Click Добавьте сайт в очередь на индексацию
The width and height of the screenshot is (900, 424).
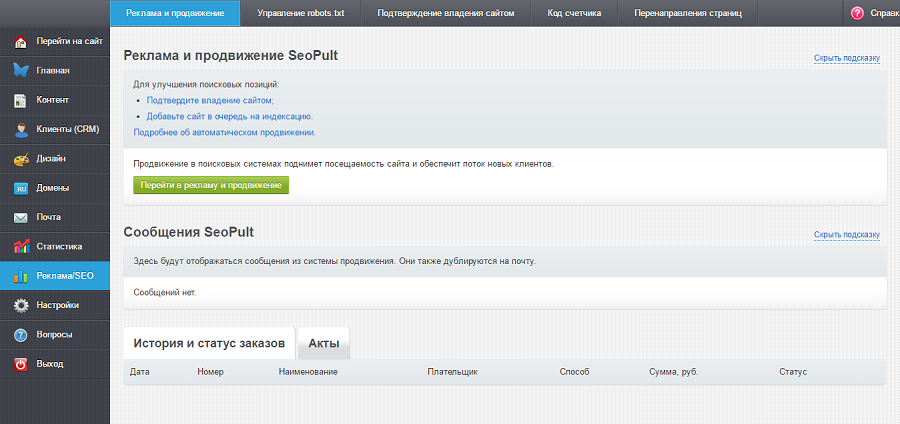click(230, 116)
